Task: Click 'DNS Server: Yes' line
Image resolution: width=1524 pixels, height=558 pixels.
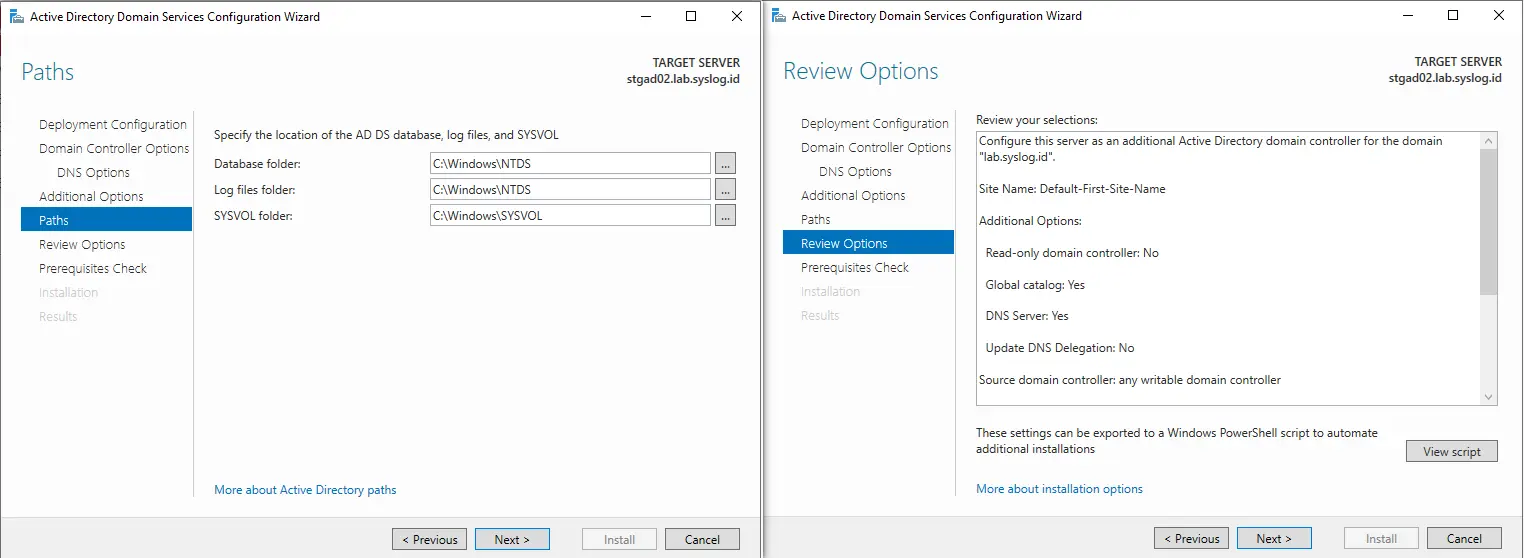Action: [1027, 316]
